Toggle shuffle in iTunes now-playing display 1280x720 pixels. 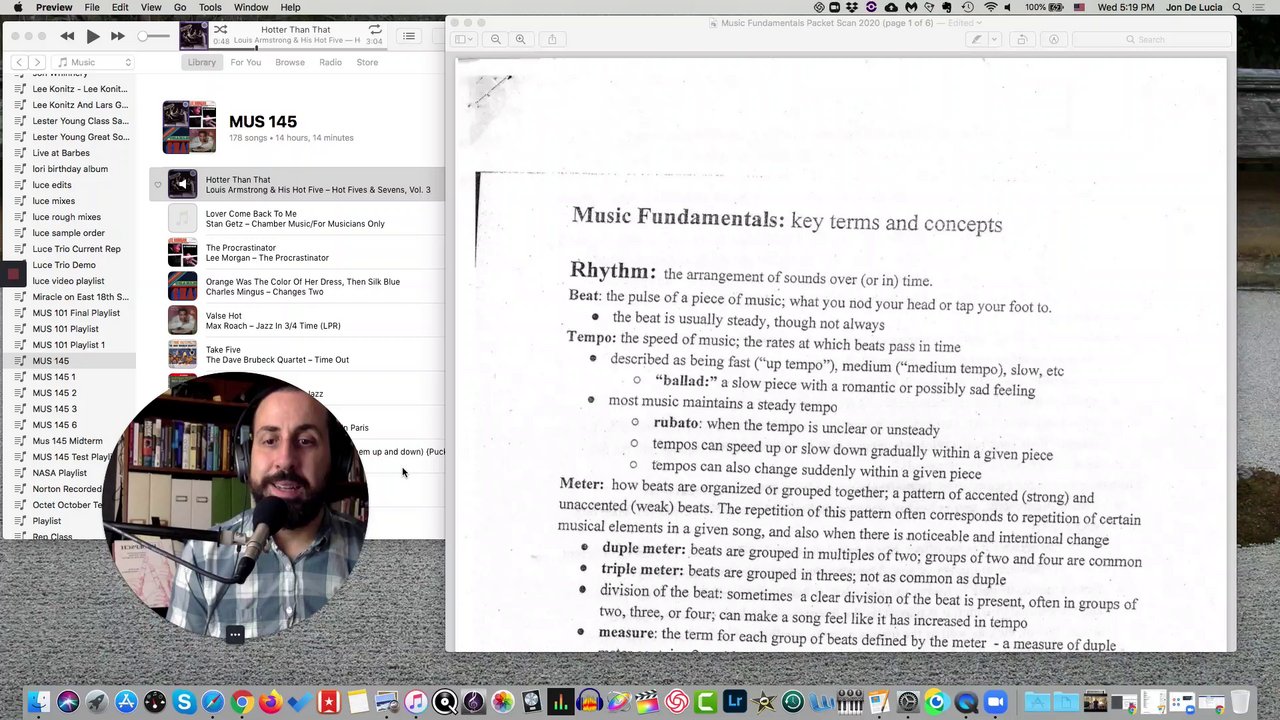[x=221, y=29]
